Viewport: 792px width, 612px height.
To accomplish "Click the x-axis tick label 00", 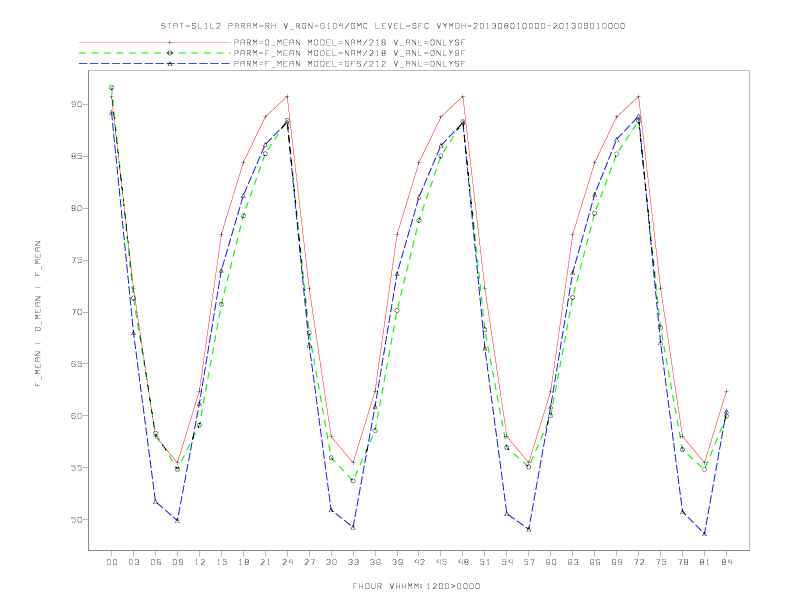I will tap(112, 562).
